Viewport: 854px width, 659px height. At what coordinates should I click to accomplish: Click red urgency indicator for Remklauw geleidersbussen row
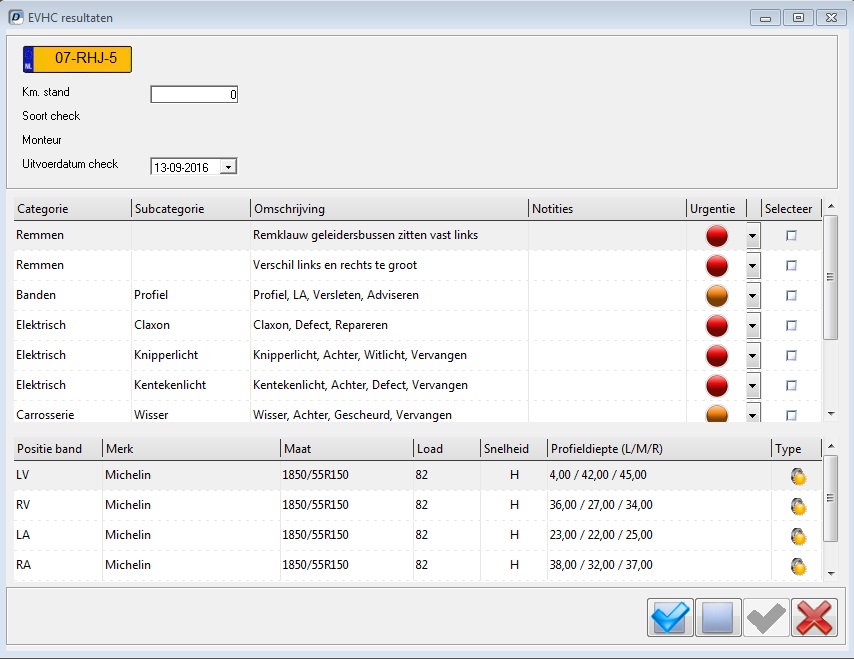717,236
